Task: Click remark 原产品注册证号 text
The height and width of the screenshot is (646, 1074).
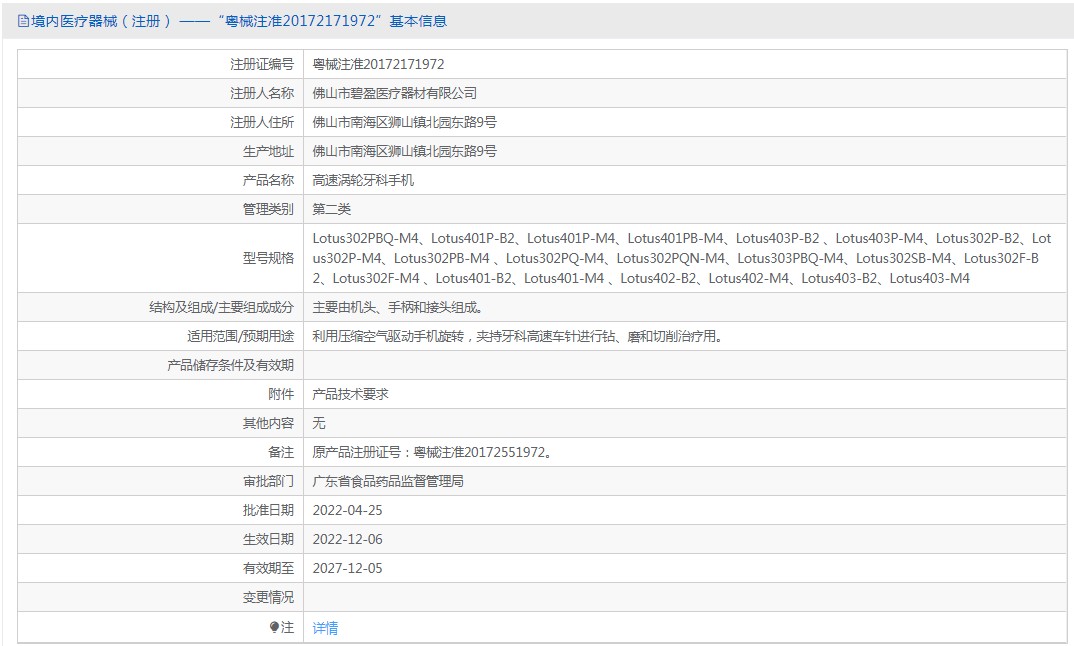Action: tap(432, 452)
